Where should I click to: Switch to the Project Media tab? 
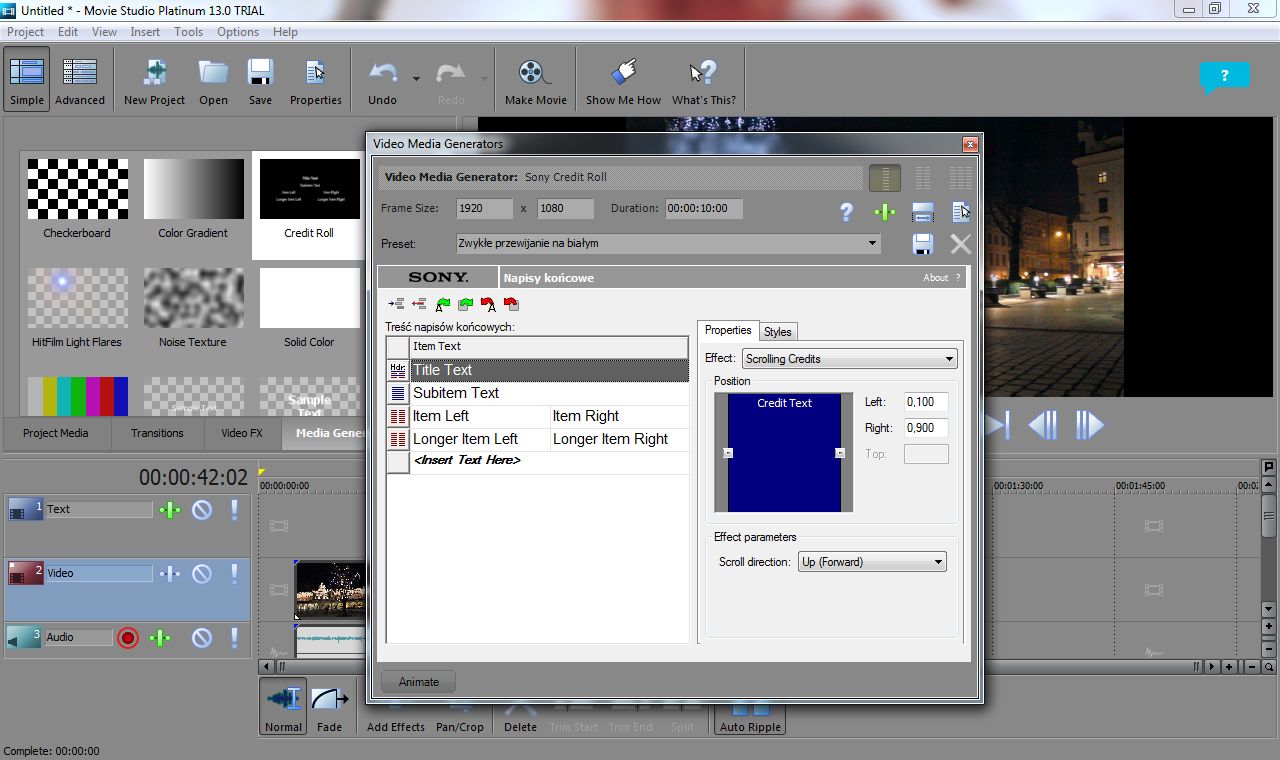(x=56, y=433)
